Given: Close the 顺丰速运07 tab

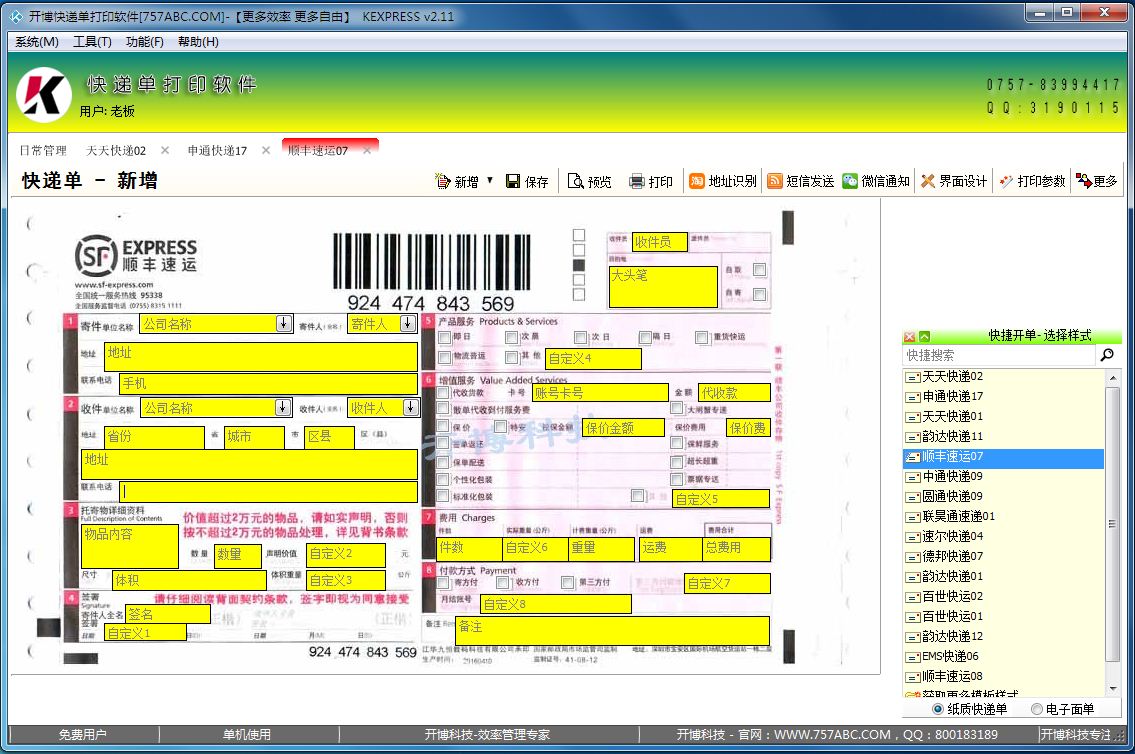Looking at the screenshot, I should click(367, 151).
